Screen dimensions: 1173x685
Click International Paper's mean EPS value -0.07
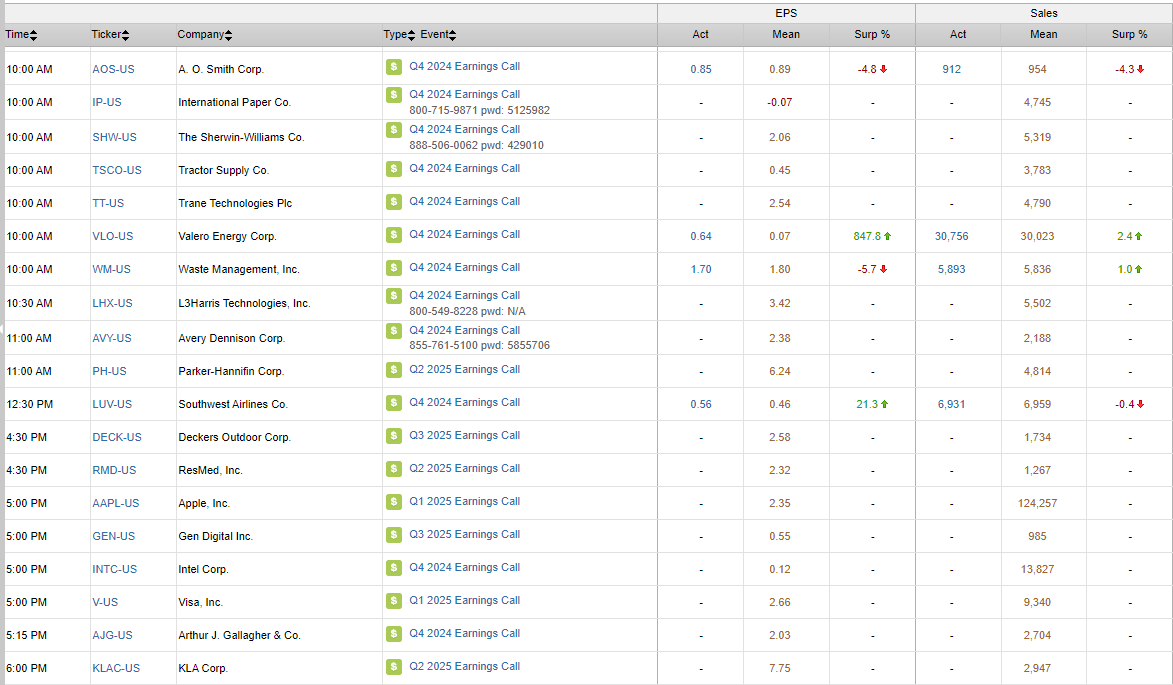coord(780,102)
